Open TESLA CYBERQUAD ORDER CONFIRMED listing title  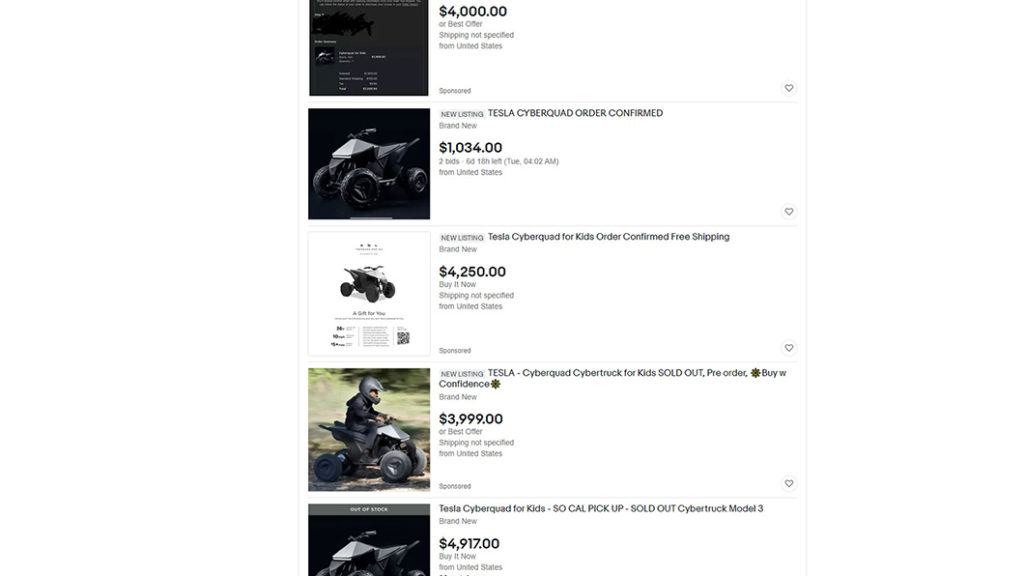click(x=575, y=113)
